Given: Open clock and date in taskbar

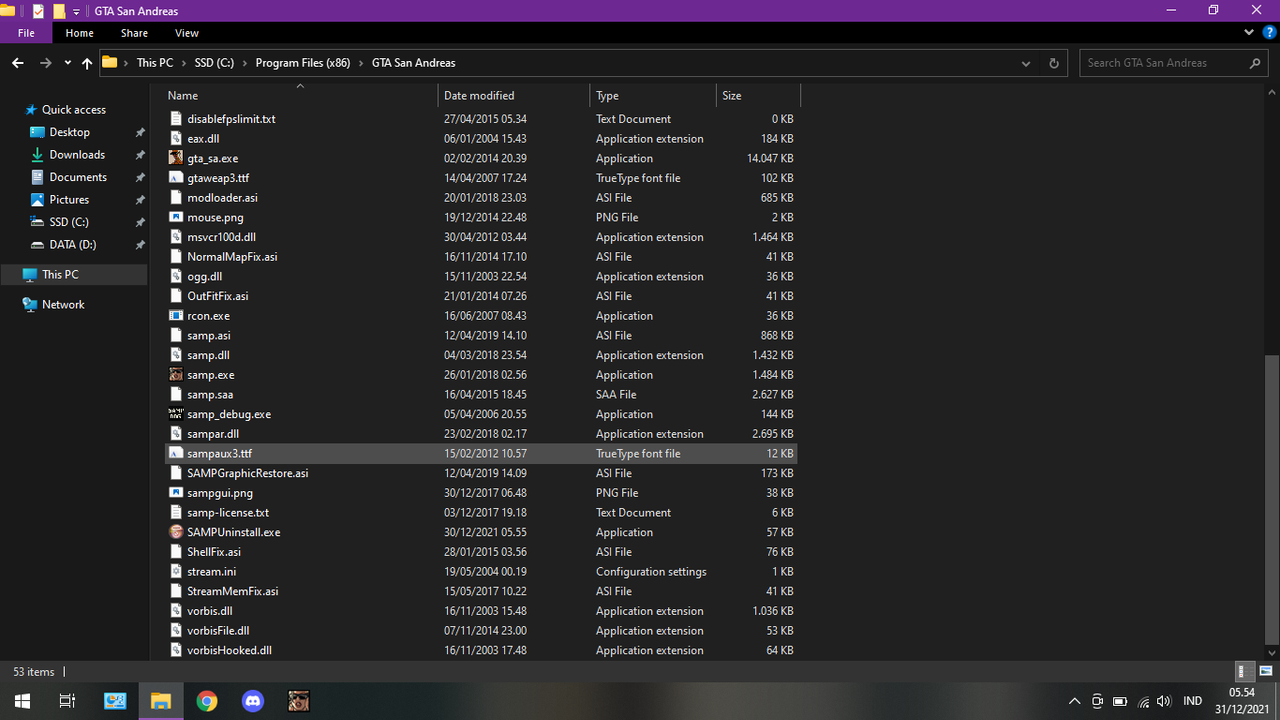Looking at the screenshot, I should [1241, 701].
